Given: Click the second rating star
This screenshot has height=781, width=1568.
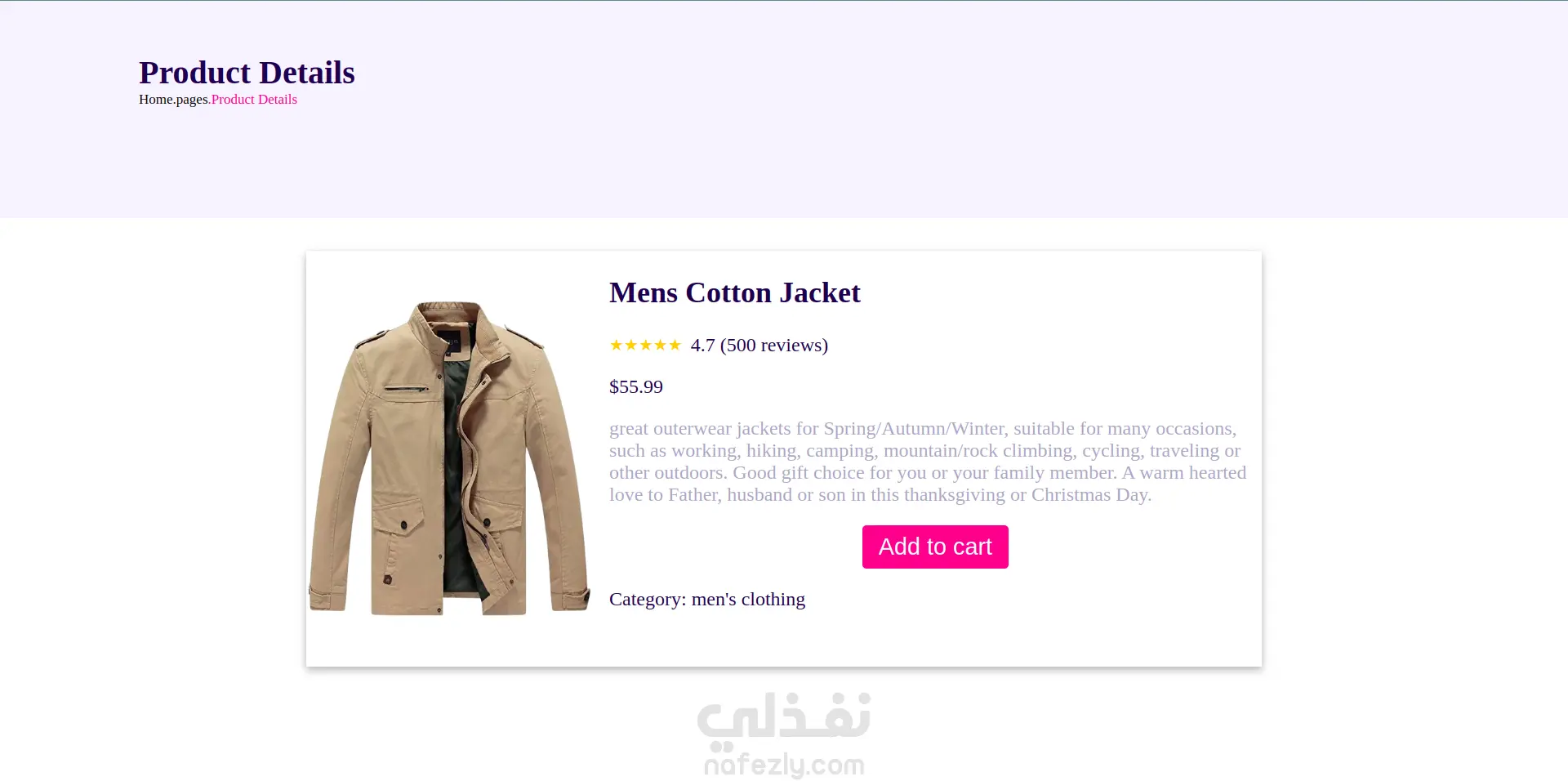Looking at the screenshot, I should 631,346.
